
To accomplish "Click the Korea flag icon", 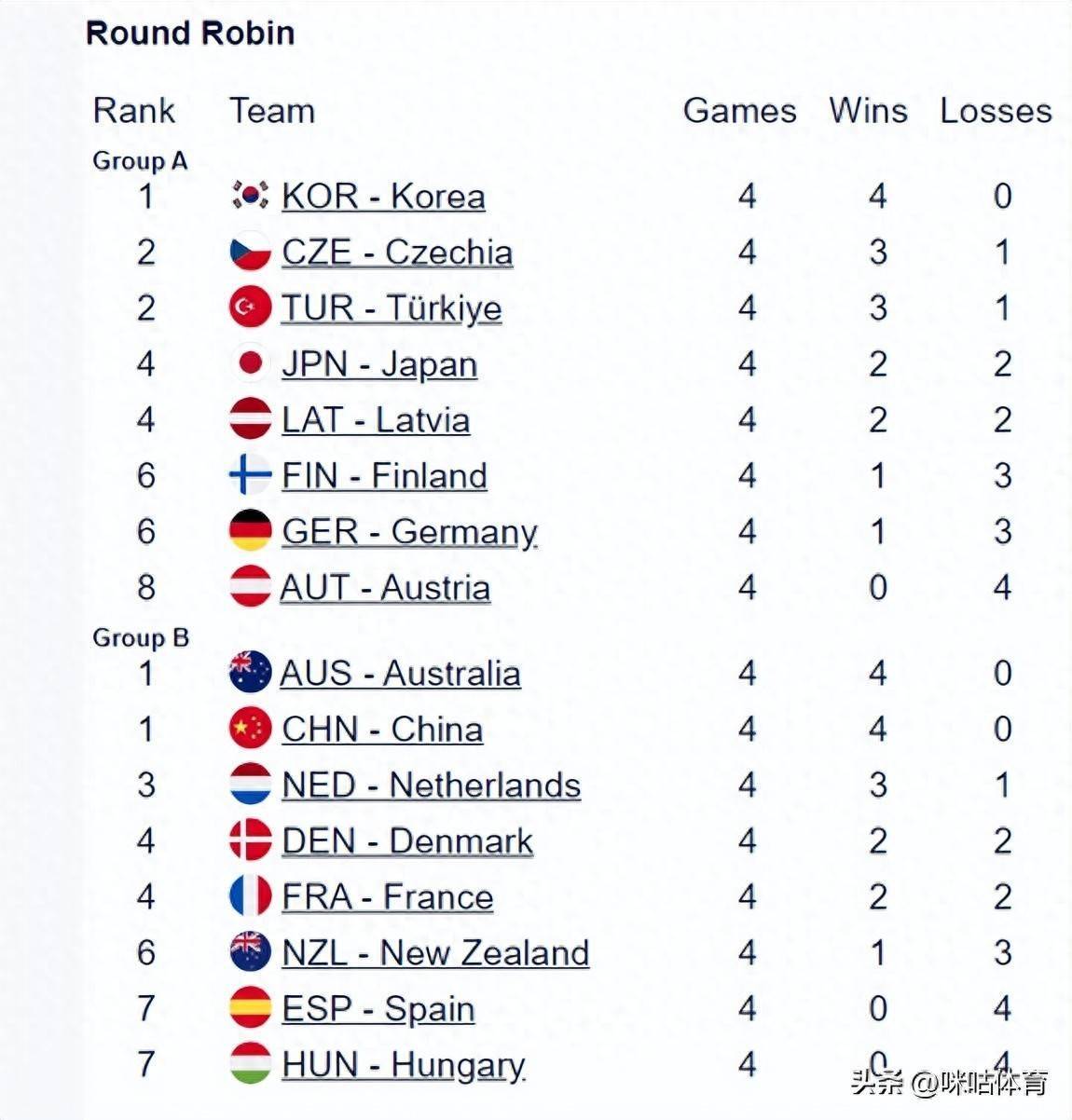I will [x=250, y=196].
